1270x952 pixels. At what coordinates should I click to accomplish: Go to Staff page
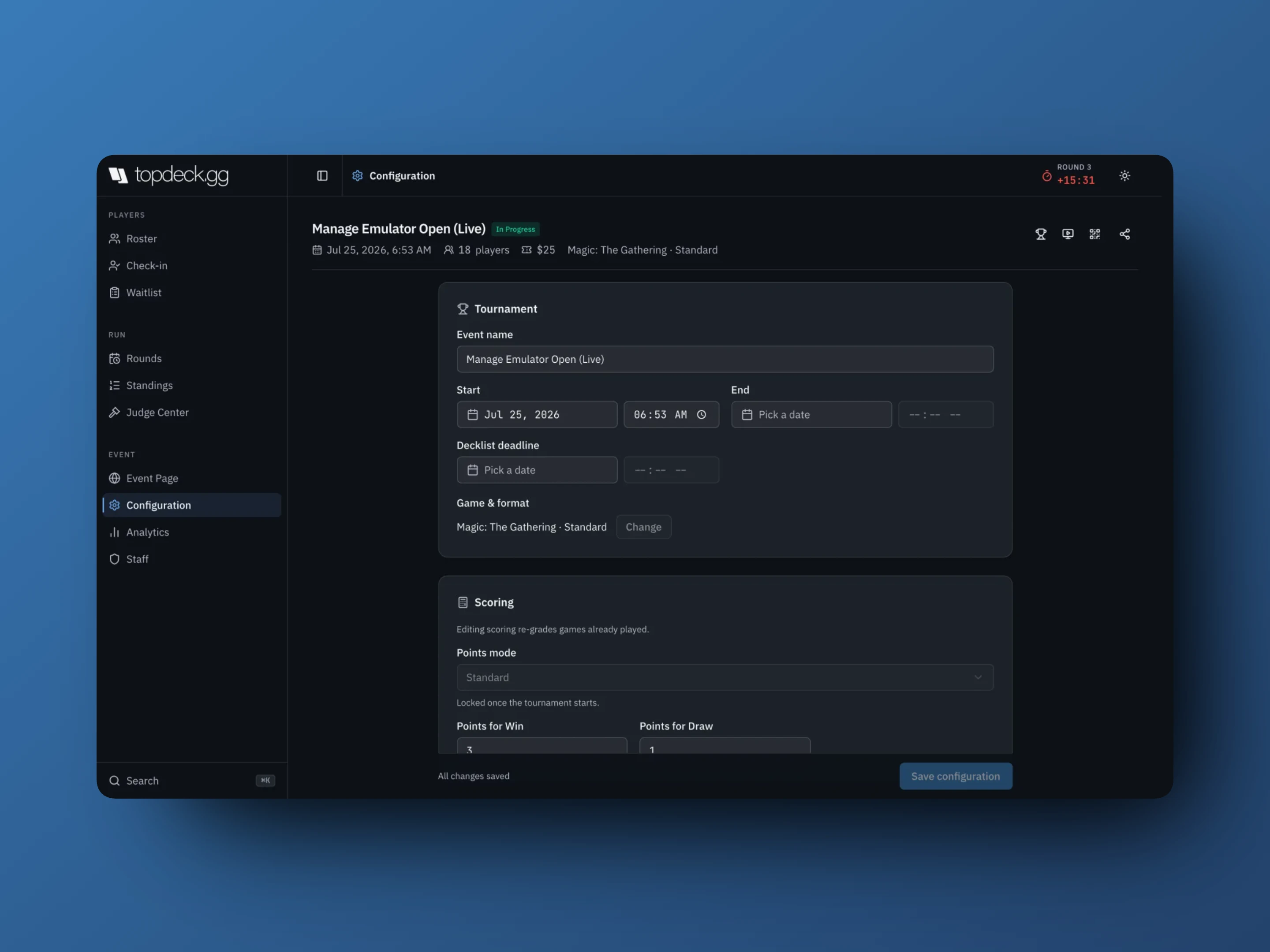click(192, 559)
